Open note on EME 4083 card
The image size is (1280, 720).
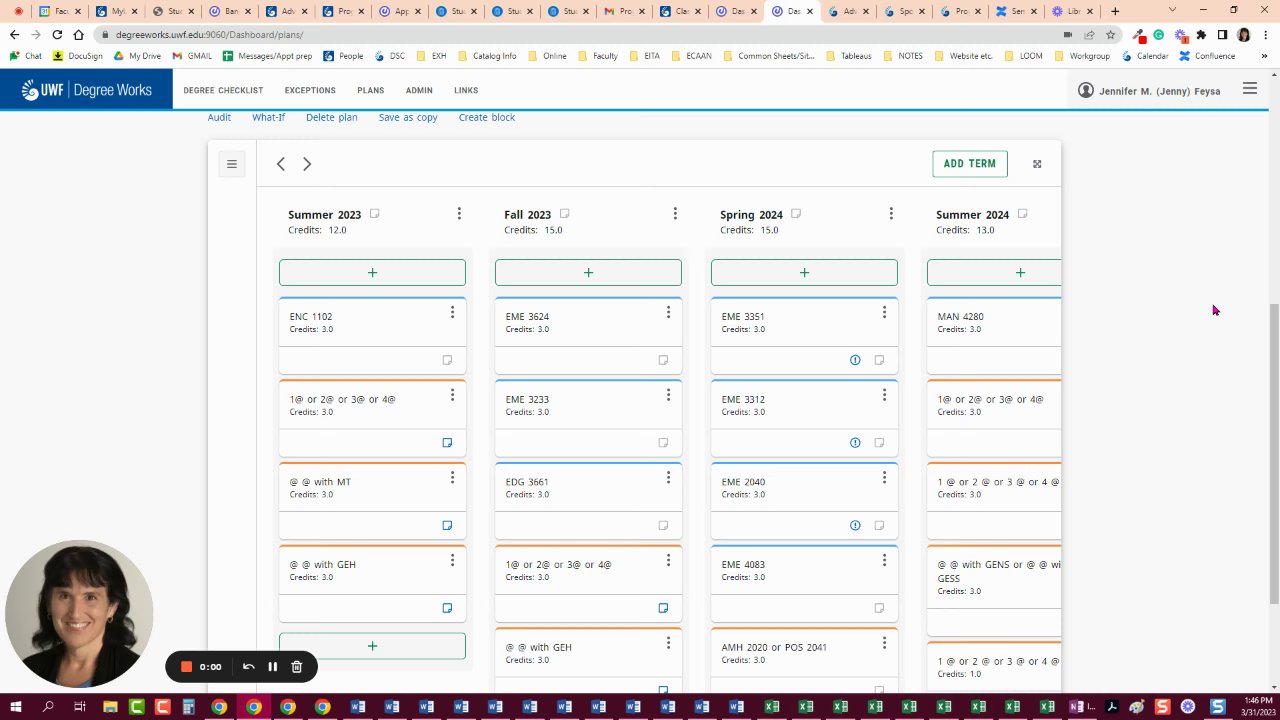[x=879, y=608]
